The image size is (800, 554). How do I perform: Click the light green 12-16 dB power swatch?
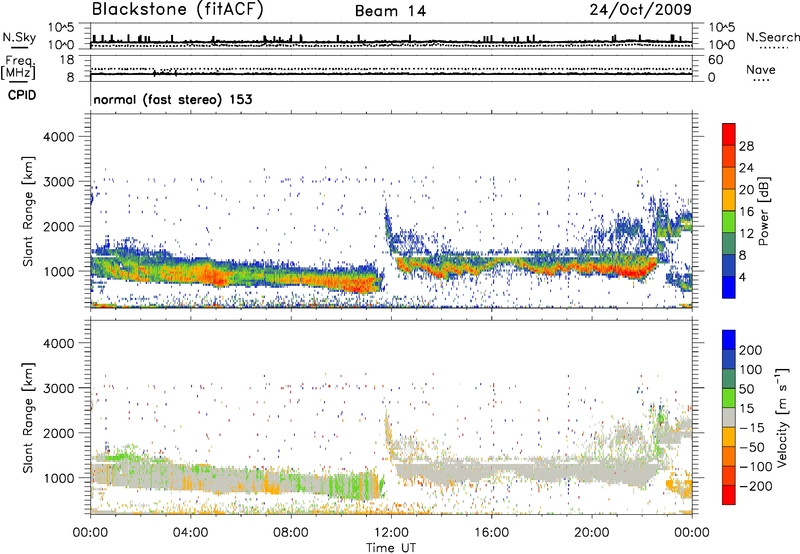(729, 222)
